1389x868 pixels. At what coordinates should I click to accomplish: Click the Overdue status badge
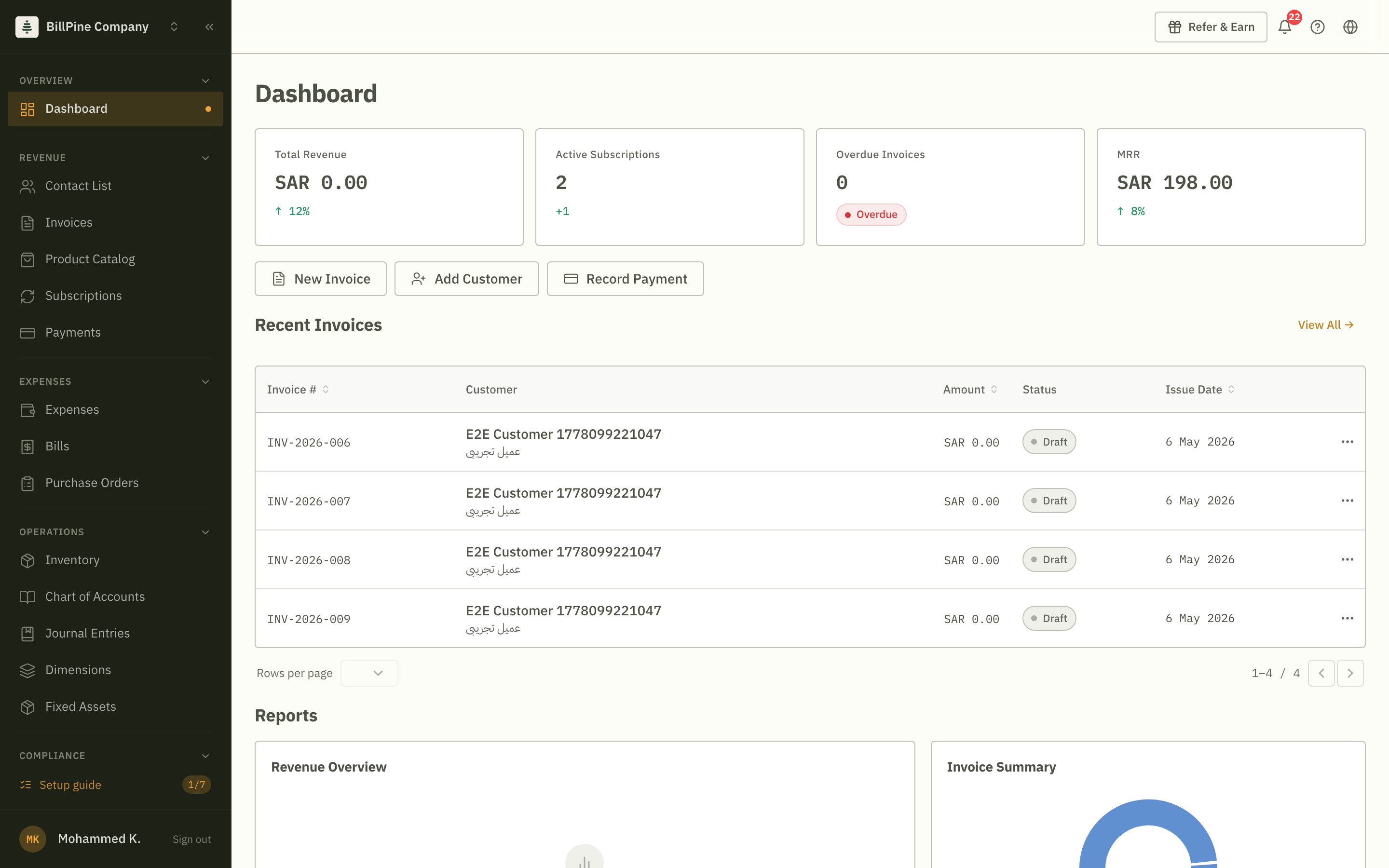click(x=871, y=215)
